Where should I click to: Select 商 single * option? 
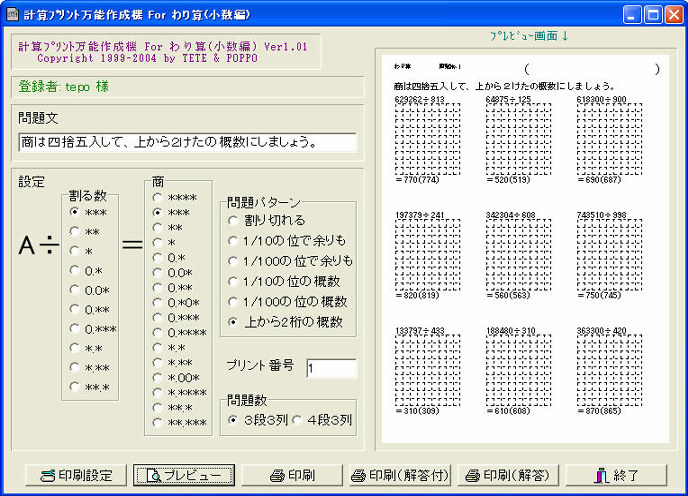(164, 242)
